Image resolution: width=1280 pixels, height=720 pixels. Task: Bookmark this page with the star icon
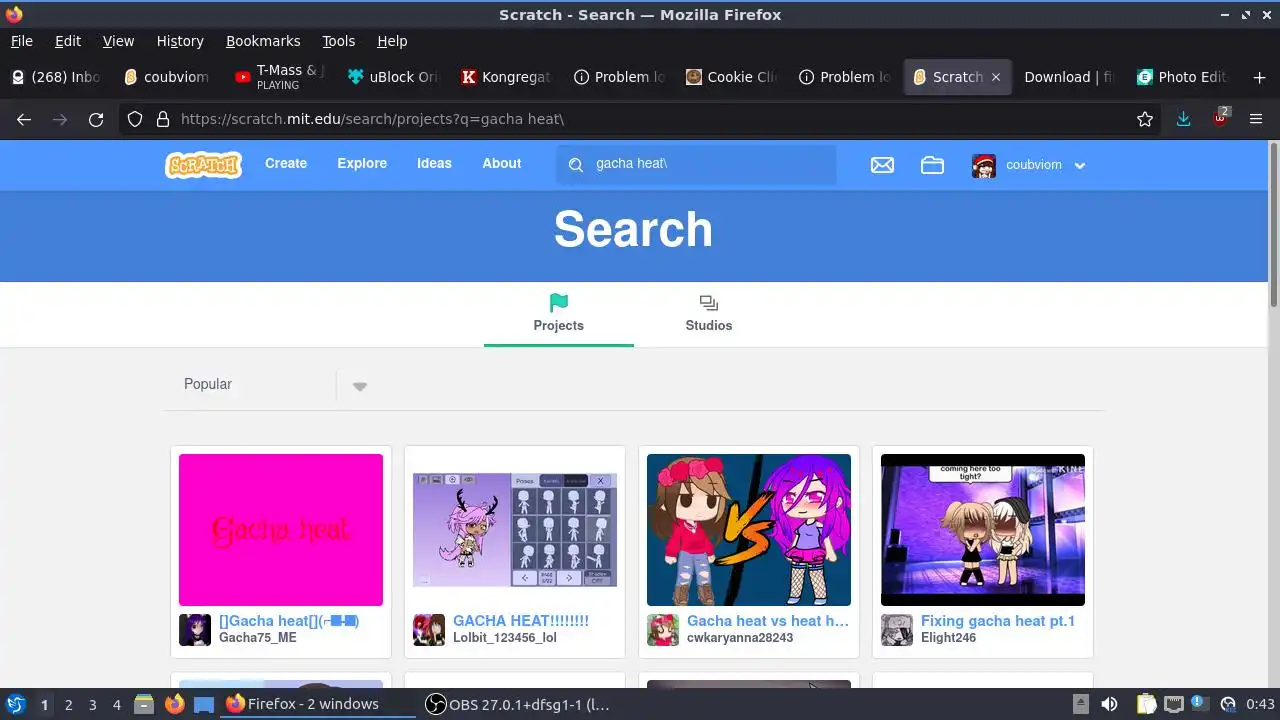(x=1145, y=119)
